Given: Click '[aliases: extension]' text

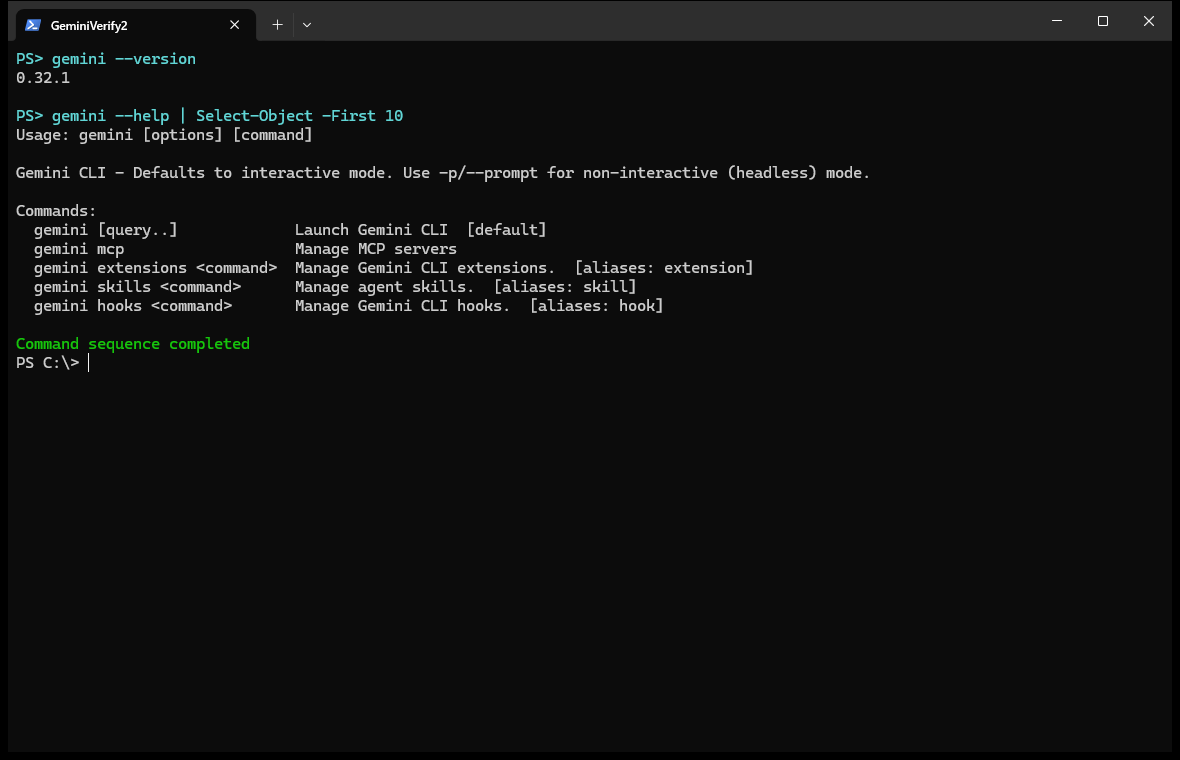Looking at the screenshot, I should (664, 268).
